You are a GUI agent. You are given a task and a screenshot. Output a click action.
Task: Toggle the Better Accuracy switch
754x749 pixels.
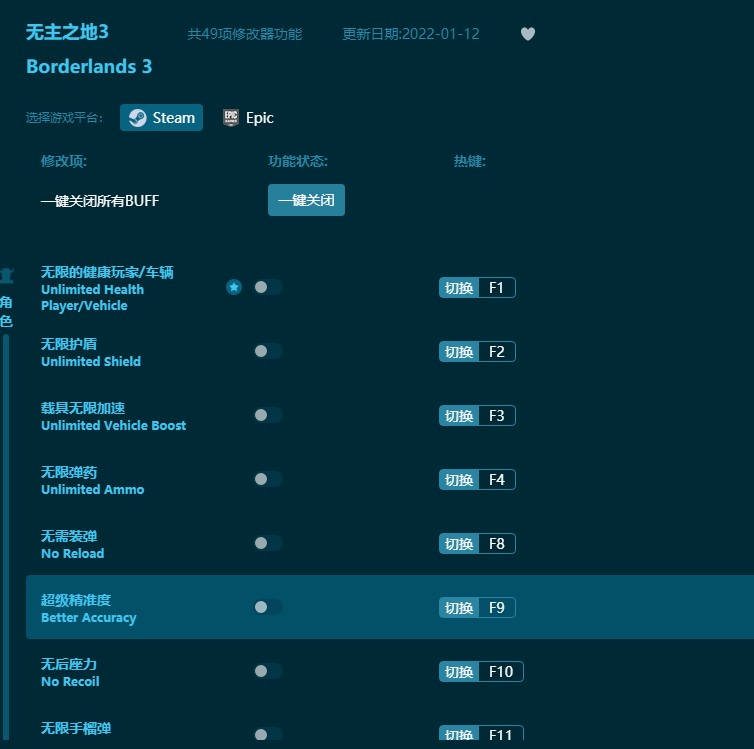[268, 607]
